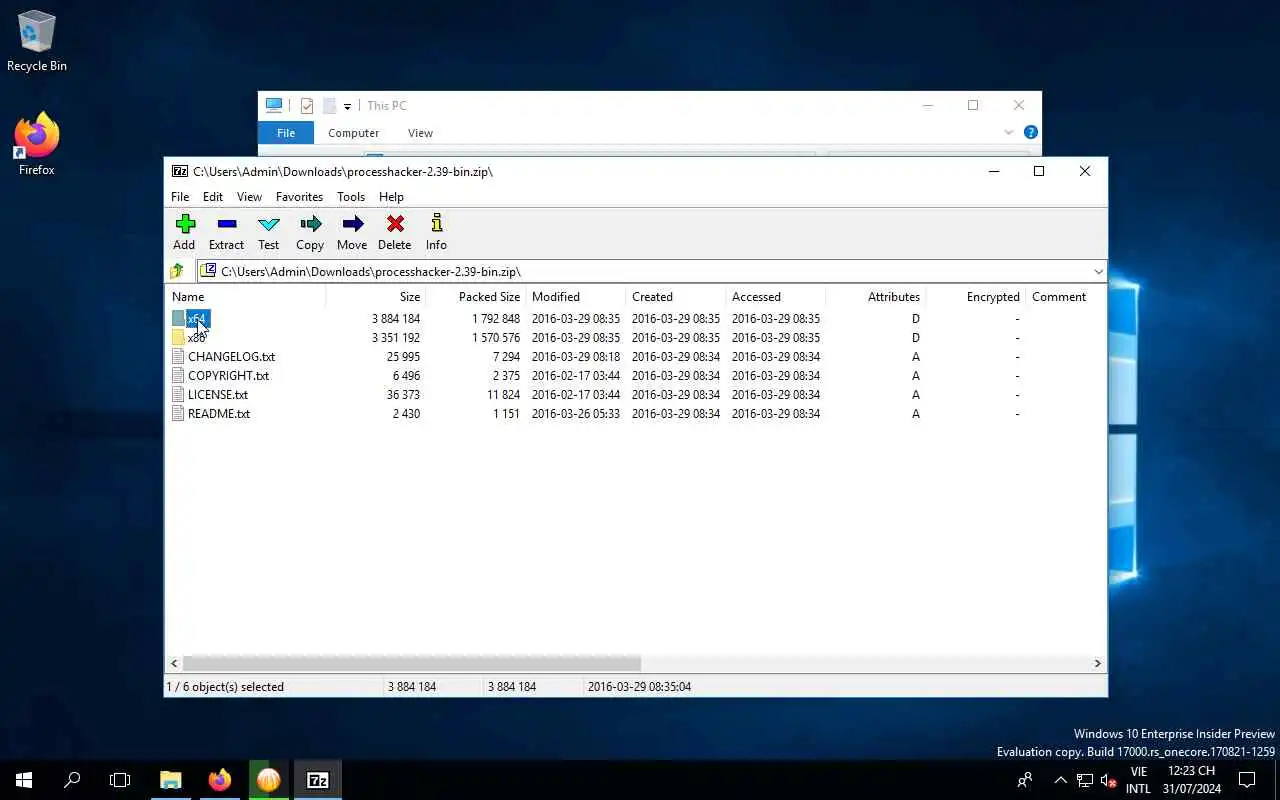The height and width of the screenshot is (800, 1280).
Task: Select LICENSE.txt file name
Action: coord(218,395)
